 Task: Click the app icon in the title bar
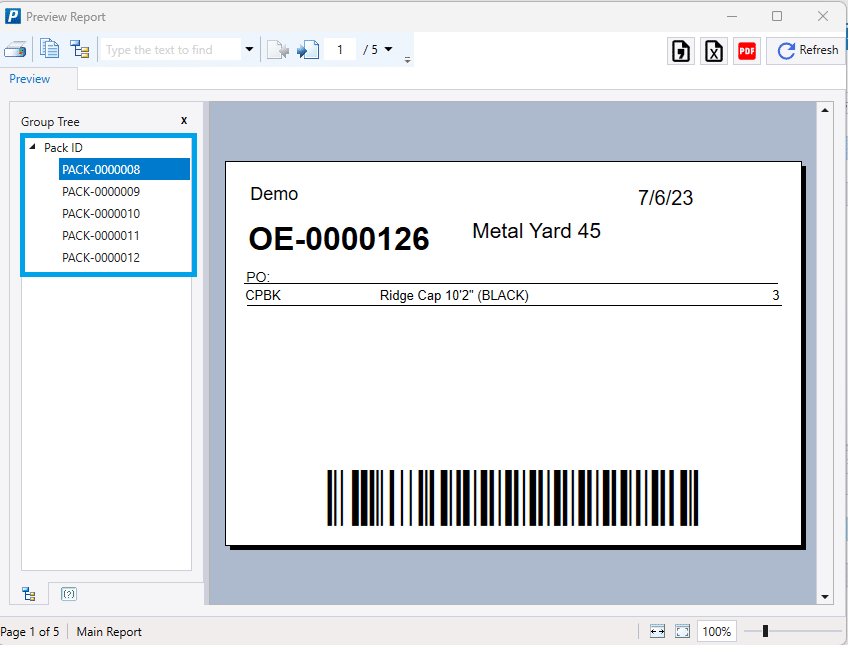pyautogui.click(x=12, y=16)
